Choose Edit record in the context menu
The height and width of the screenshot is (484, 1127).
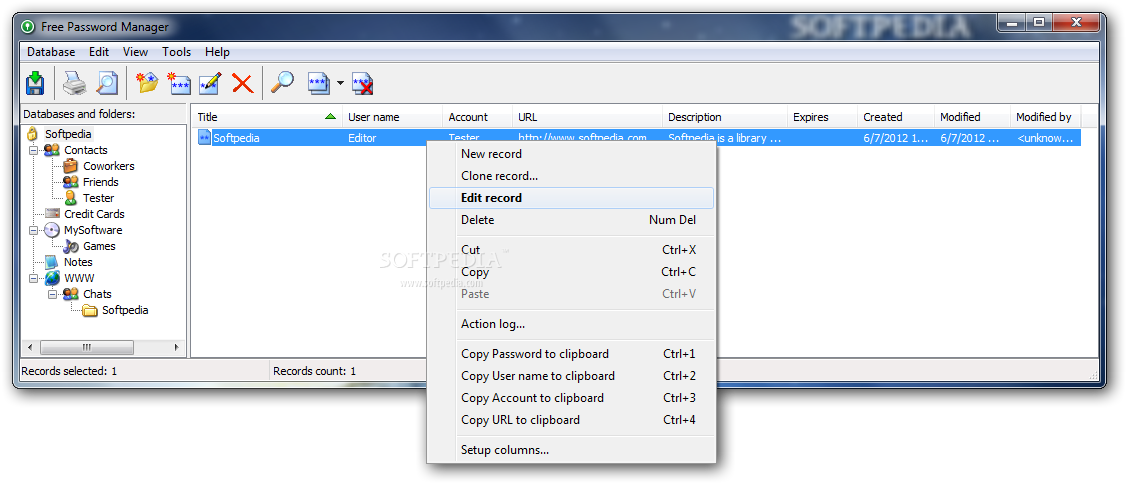[x=571, y=198]
